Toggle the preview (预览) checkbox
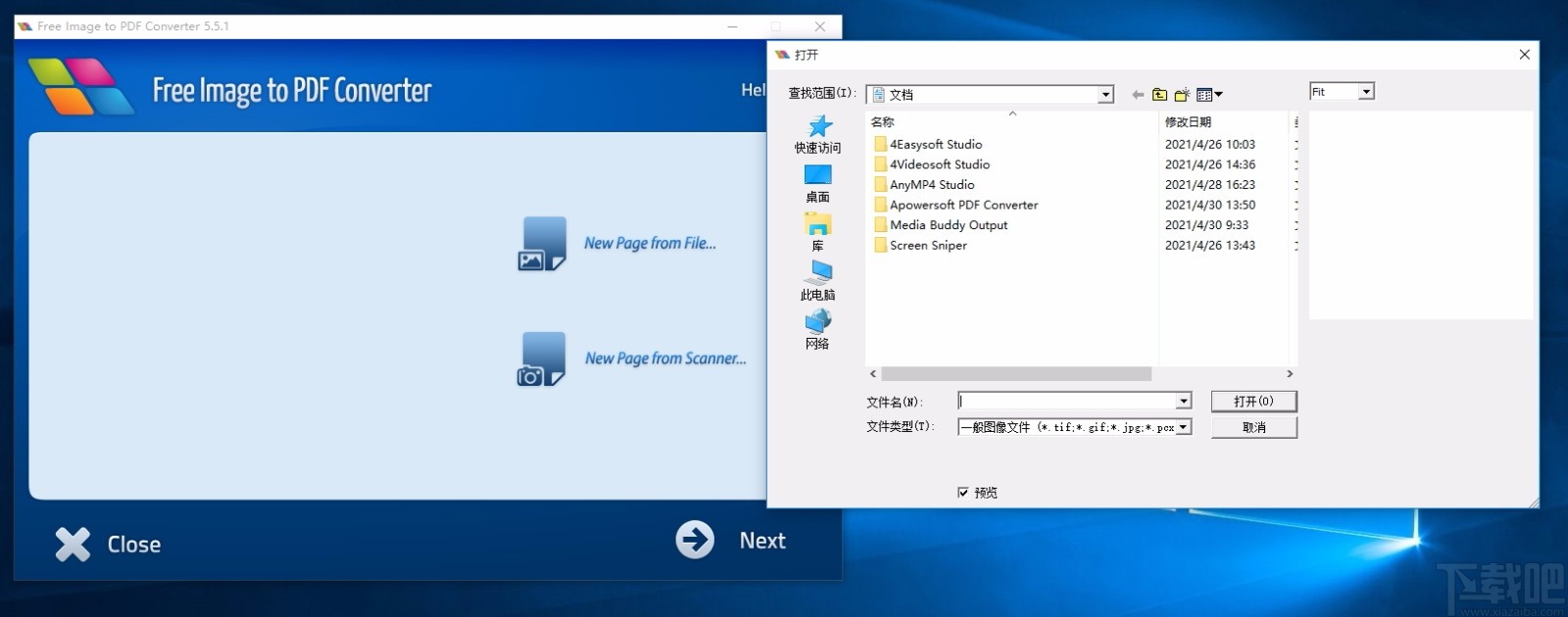Image resolution: width=1568 pixels, height=617 pixels. (962, 493)
